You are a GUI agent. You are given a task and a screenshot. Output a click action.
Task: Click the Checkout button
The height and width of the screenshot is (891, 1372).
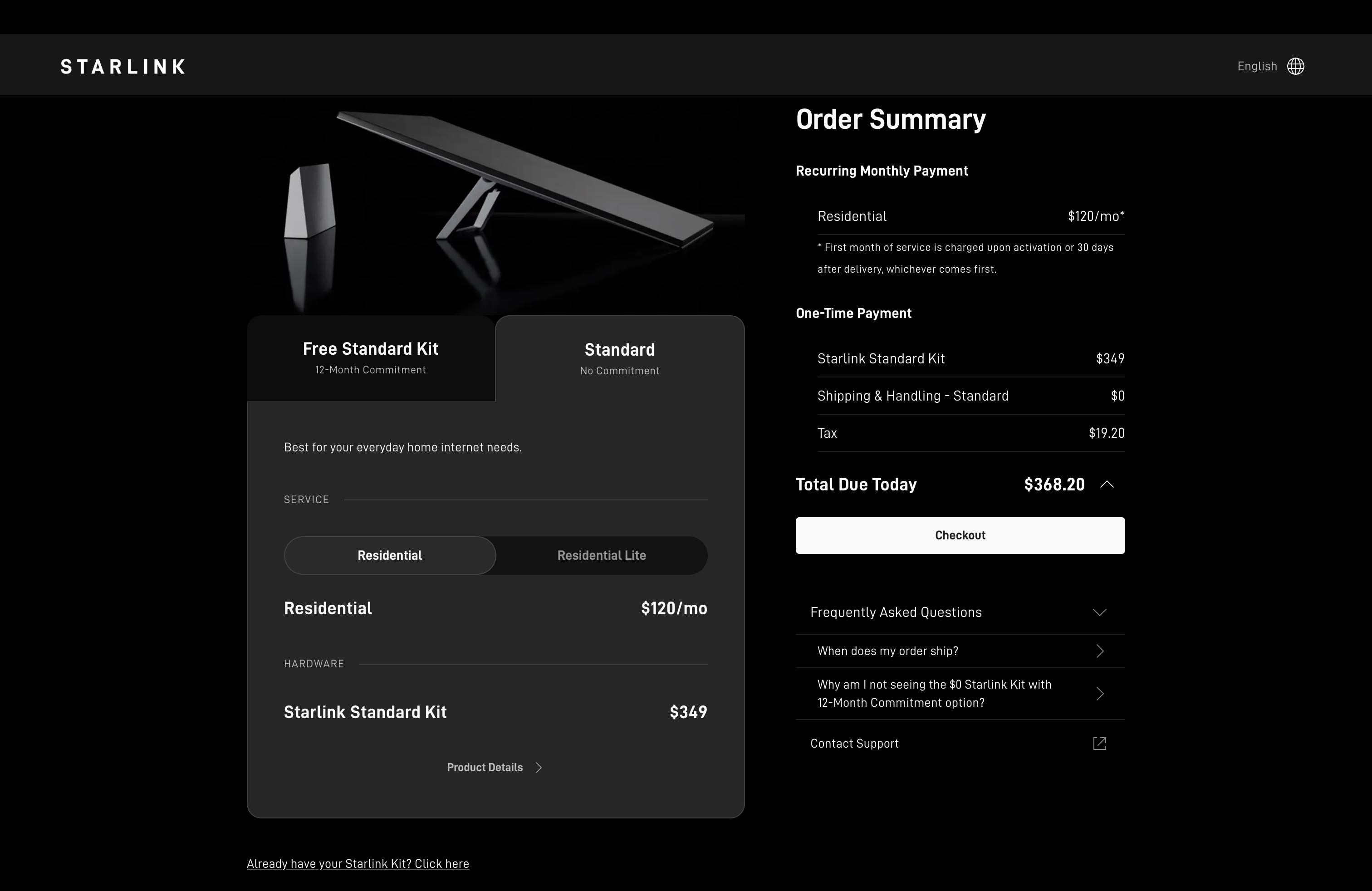pos(960,535)
